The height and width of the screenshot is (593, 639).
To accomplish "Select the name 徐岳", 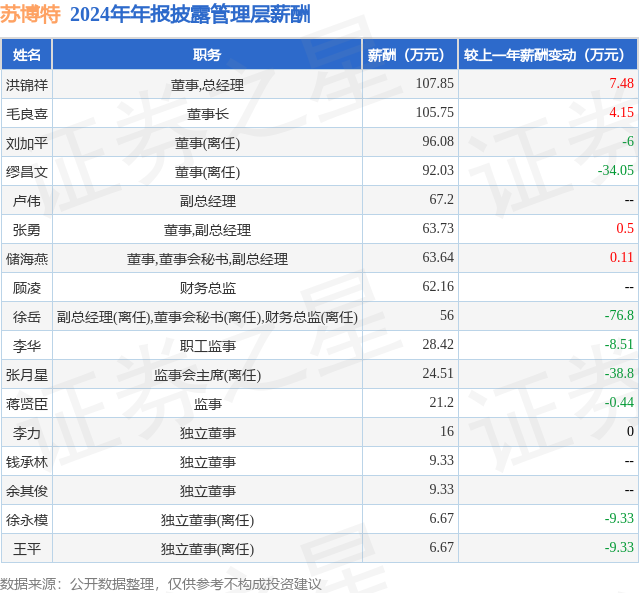I will pos(27,317).
